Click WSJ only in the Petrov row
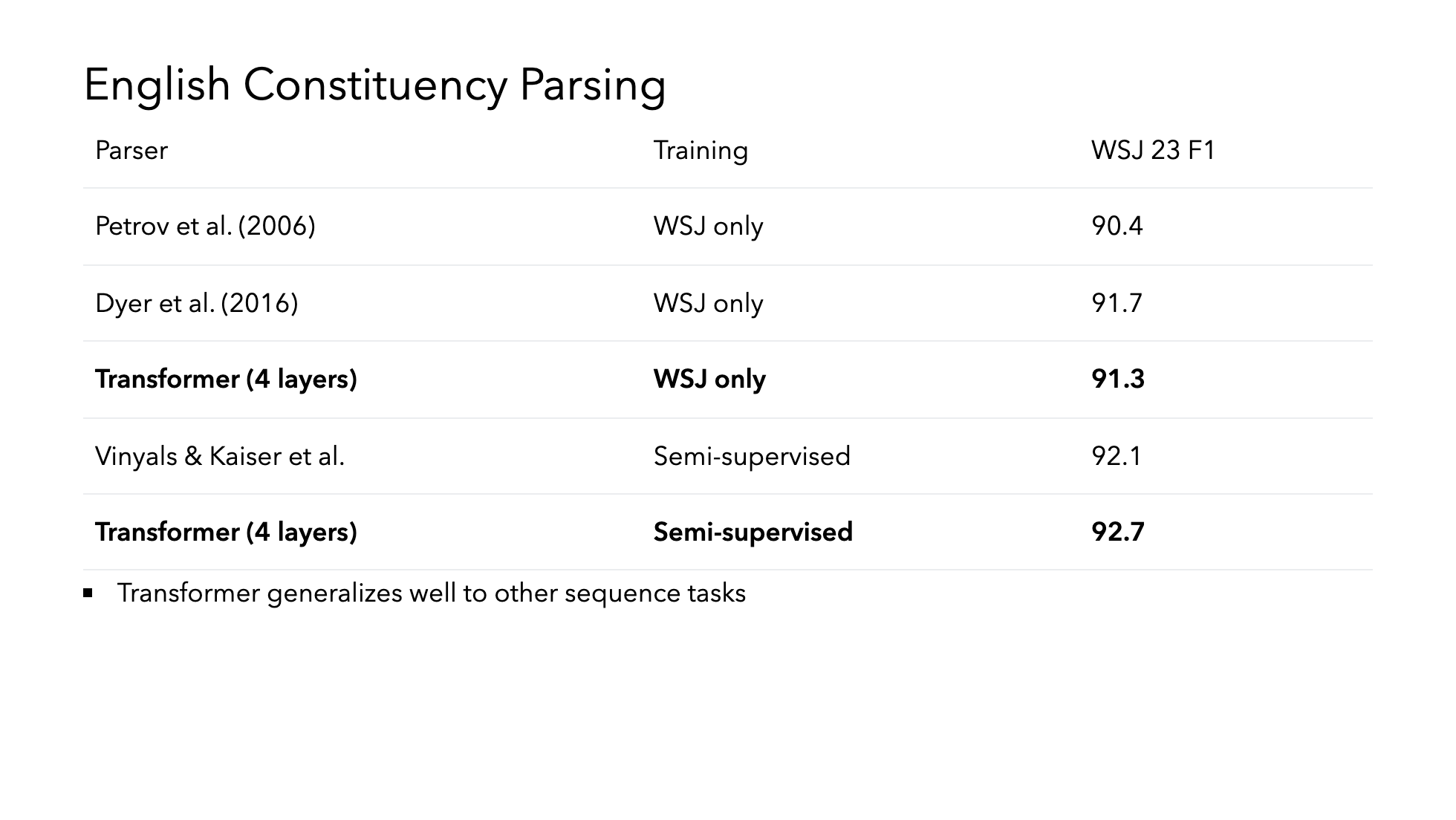This screenshot has height=820, width=1456. (708, 227)
